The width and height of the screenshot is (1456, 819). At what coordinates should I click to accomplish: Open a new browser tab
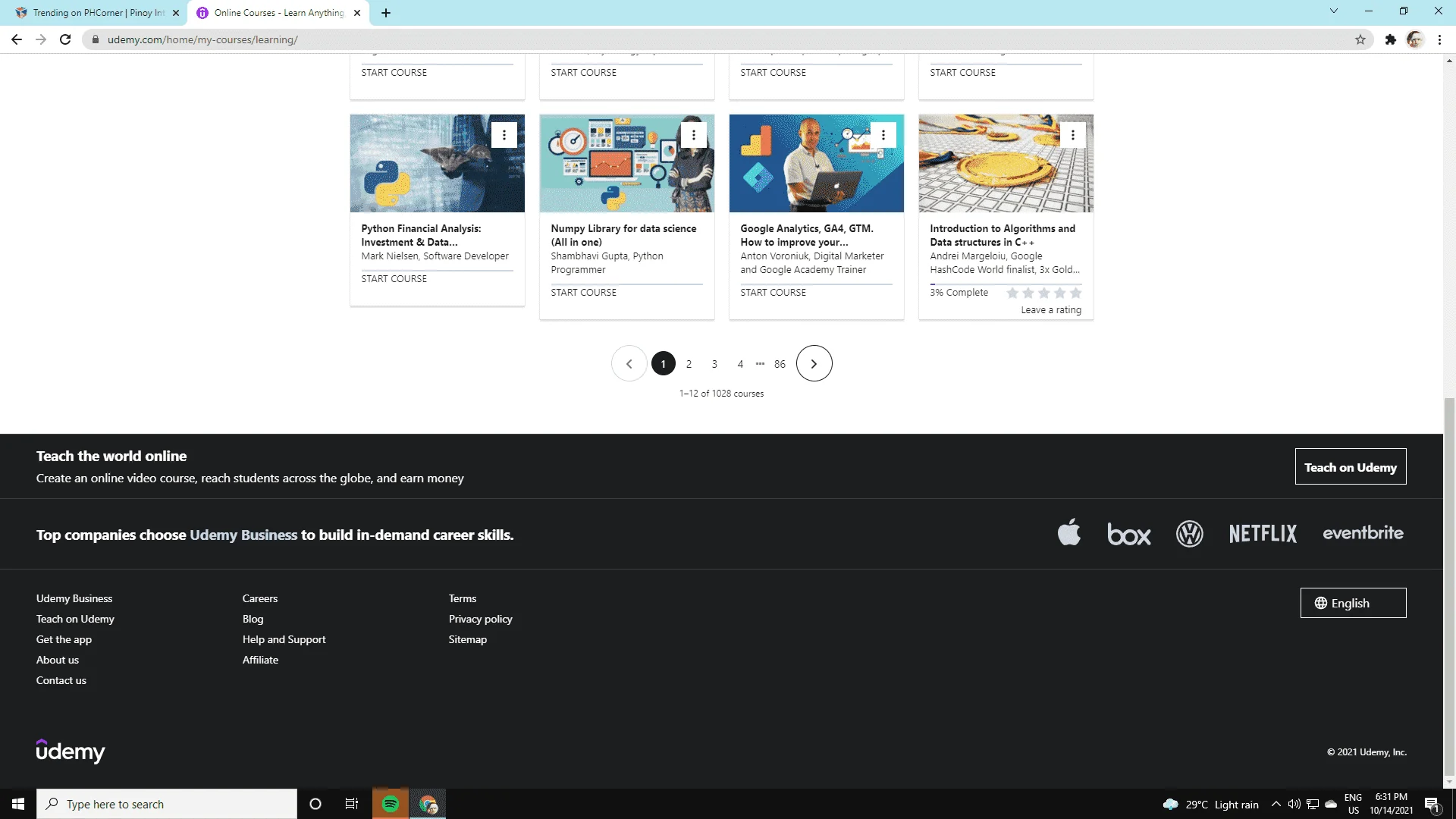(x=386, y=13)
